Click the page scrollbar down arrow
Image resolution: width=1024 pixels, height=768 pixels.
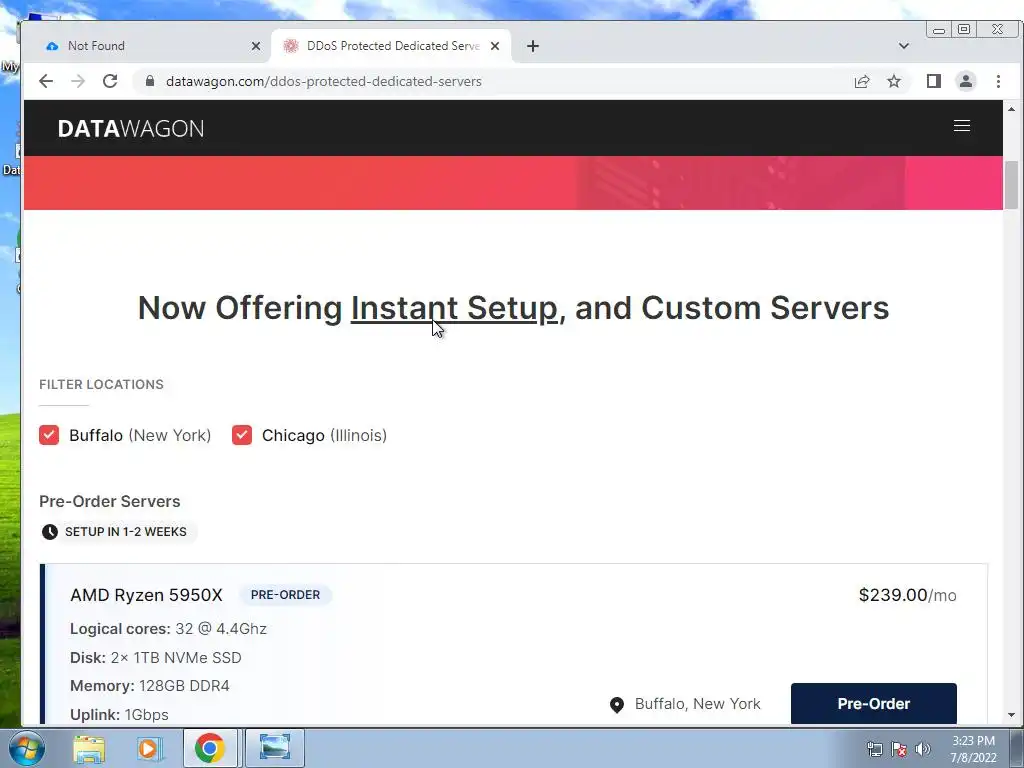click(1012, 715)
